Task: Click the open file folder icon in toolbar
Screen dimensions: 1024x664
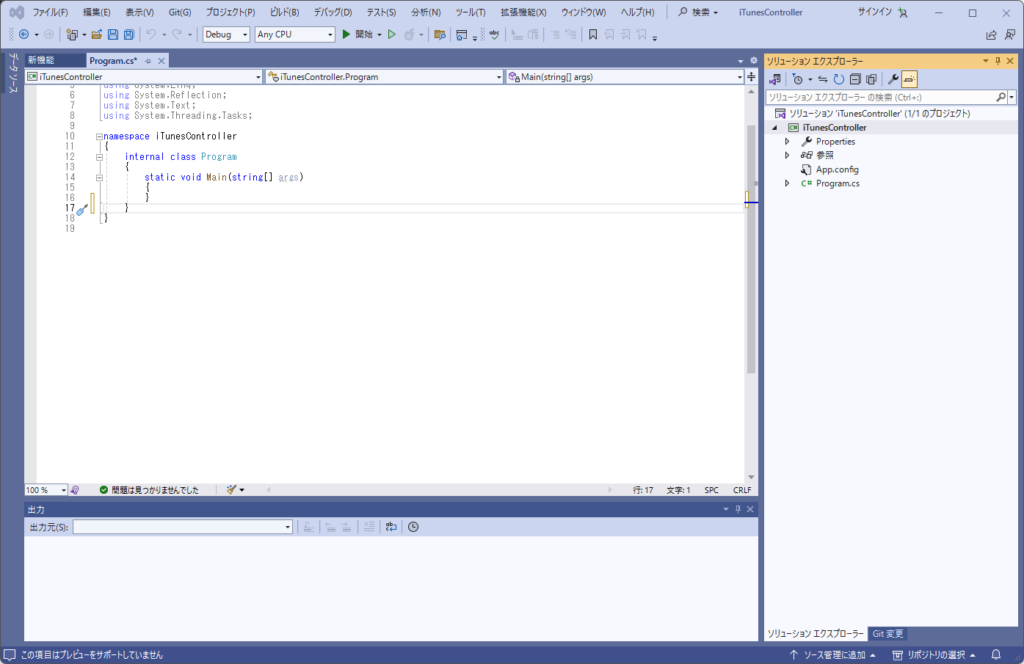Action: (97, 34)
